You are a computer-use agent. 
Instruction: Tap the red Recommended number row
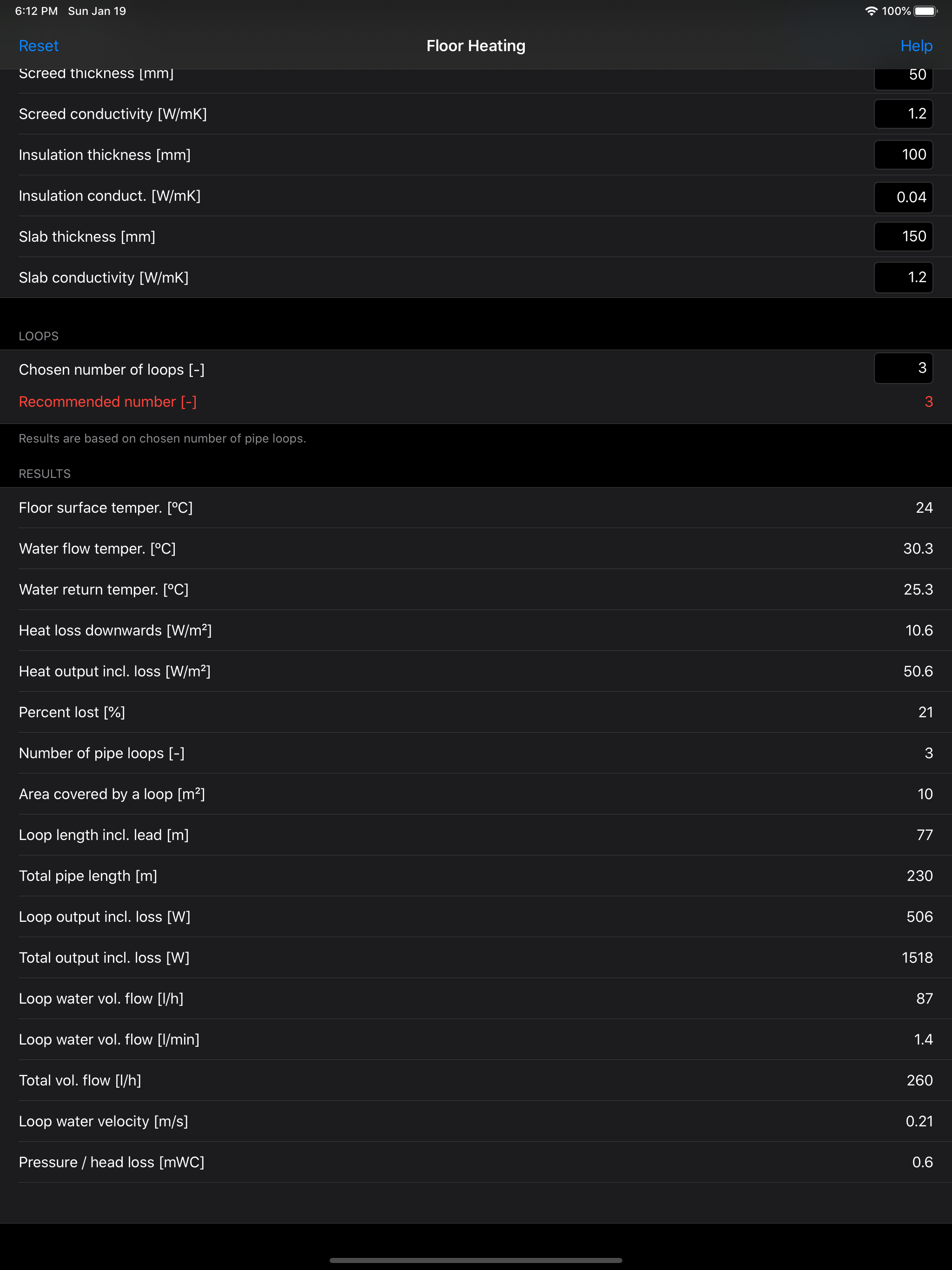click(x=476, y=402)
